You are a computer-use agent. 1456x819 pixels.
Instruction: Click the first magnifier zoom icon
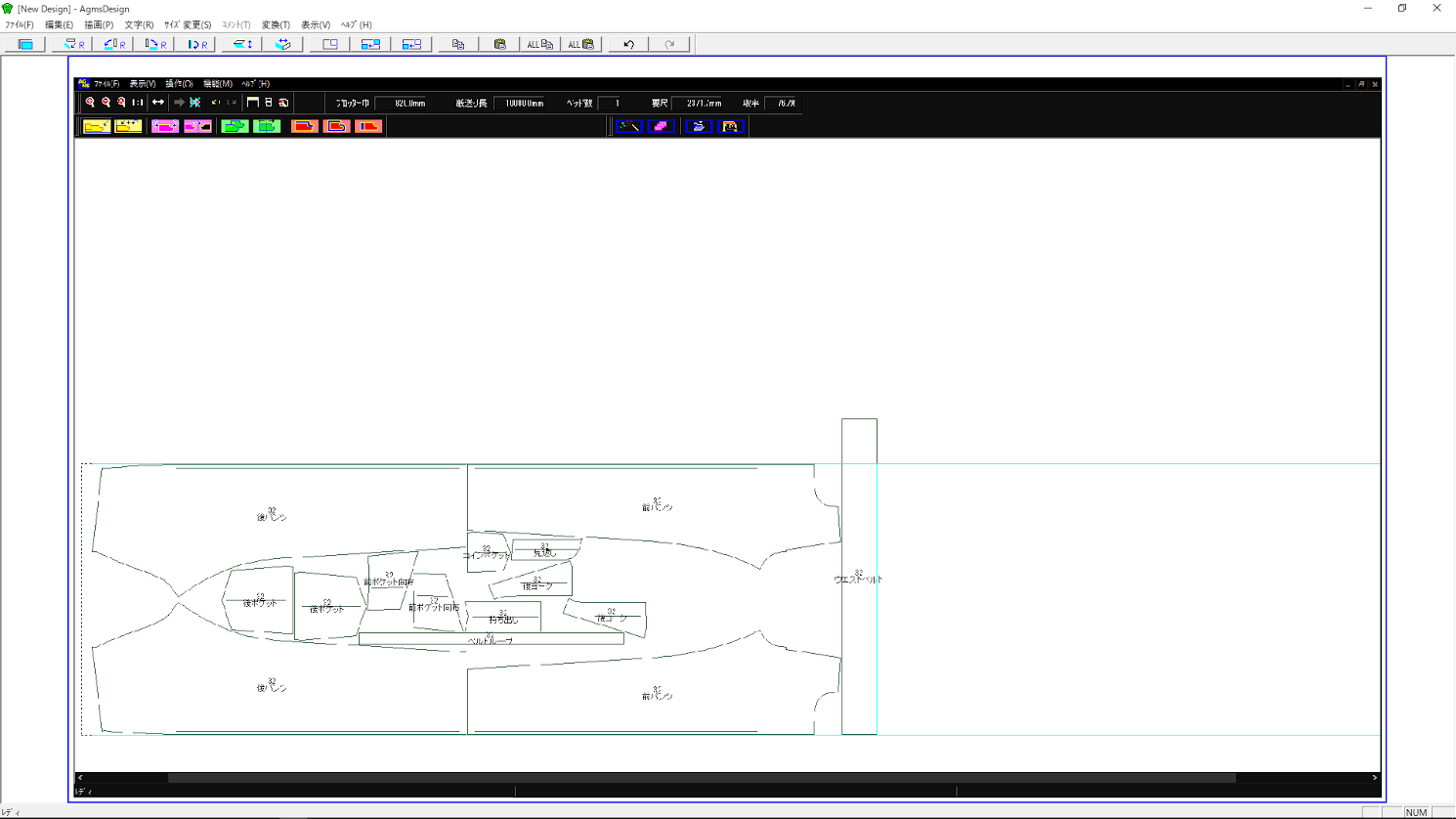[90, 103]
